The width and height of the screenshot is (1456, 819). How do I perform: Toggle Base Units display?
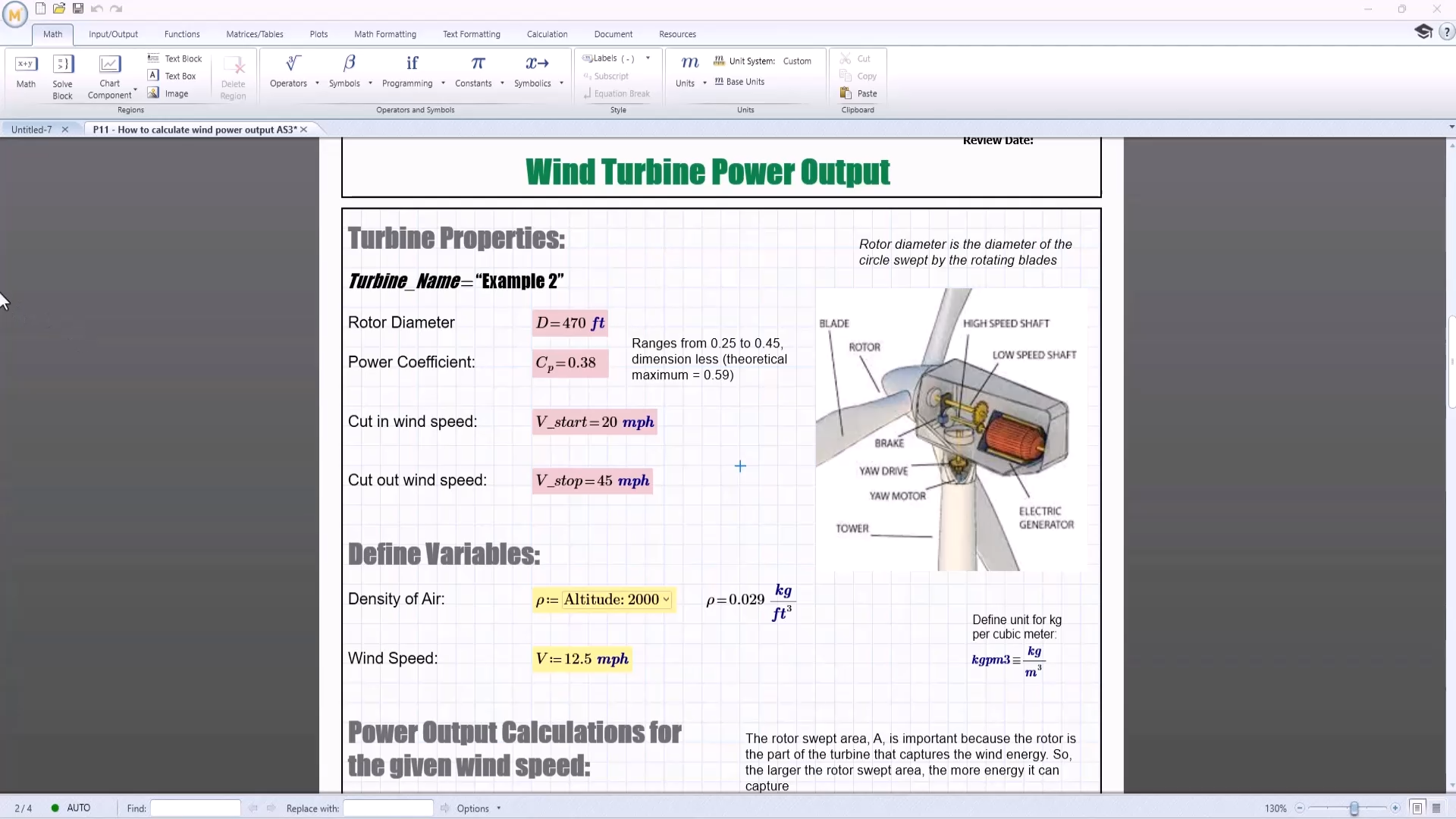[739, 82]
